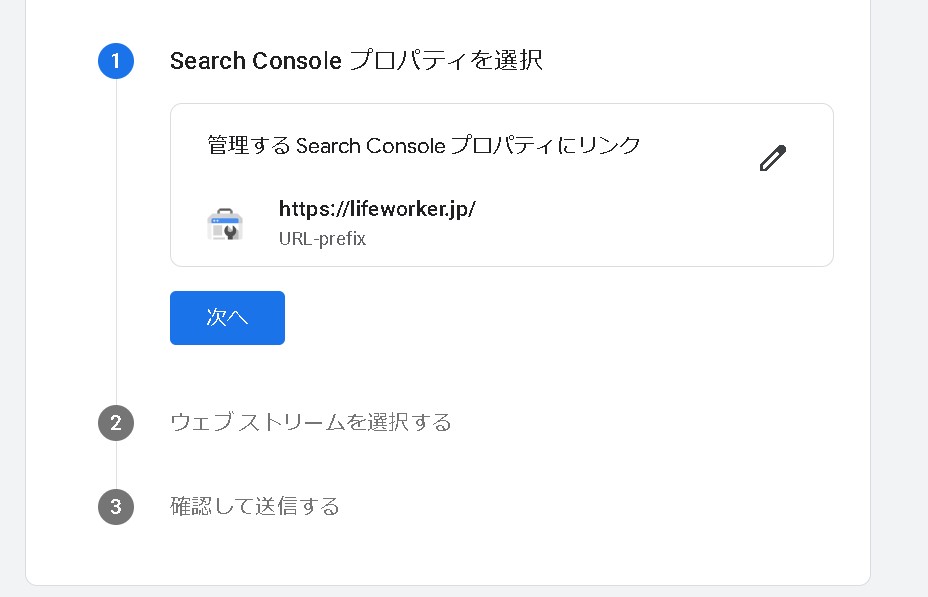Viewport: 928px width, 597px height.
Task: Click the Search Console property icon
Action: [225, 224]
